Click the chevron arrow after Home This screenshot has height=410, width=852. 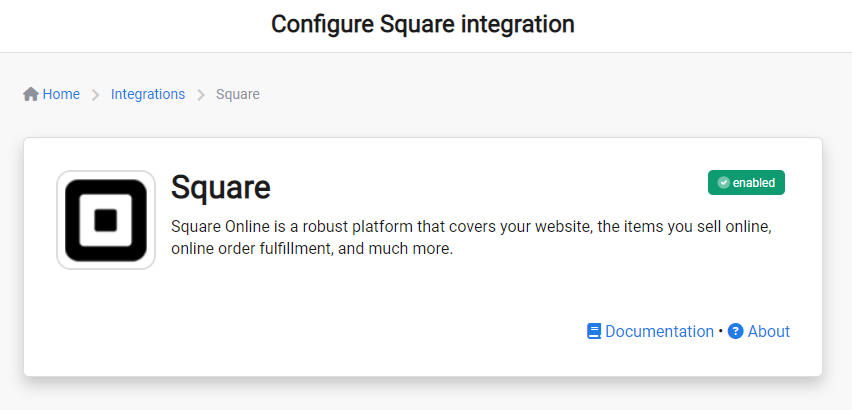pos(96,95)
